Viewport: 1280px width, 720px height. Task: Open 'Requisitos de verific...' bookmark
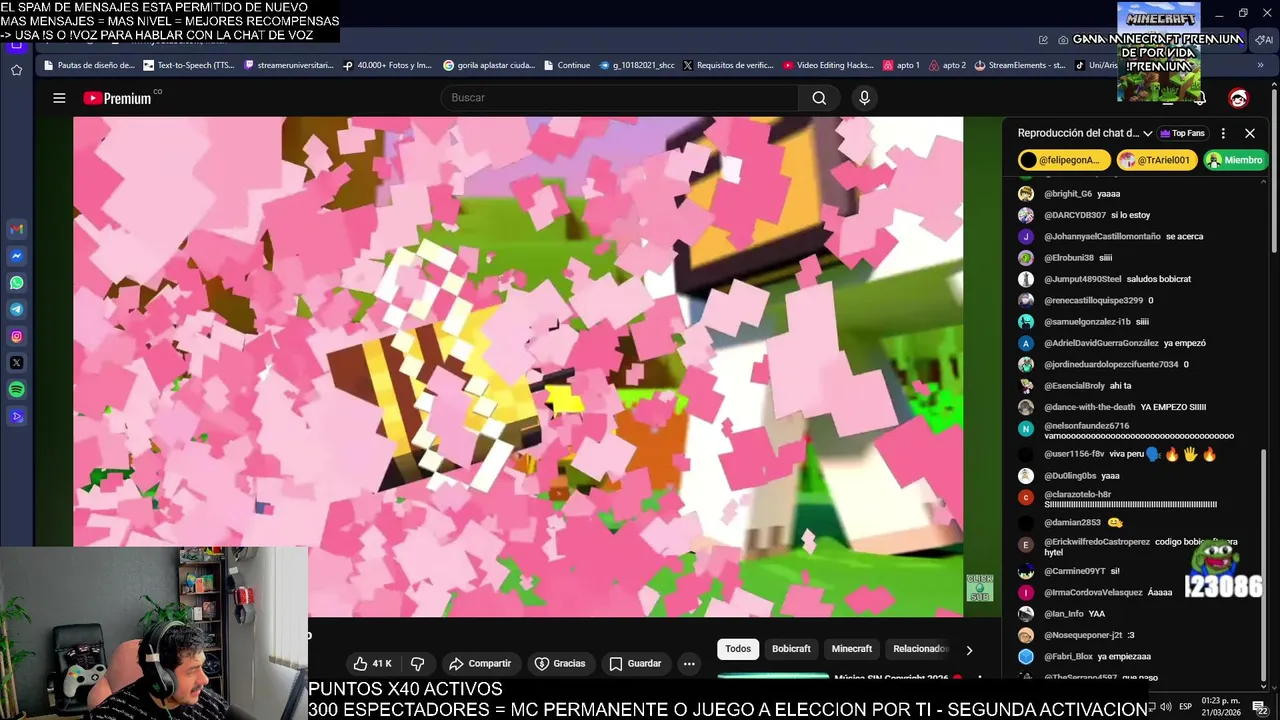pyautogui.click(x=728, y=65)
